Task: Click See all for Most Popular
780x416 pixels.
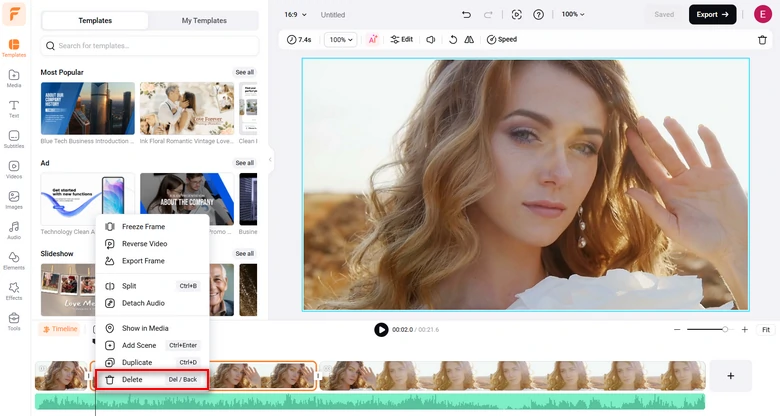Action: click(x=244, y=72)
